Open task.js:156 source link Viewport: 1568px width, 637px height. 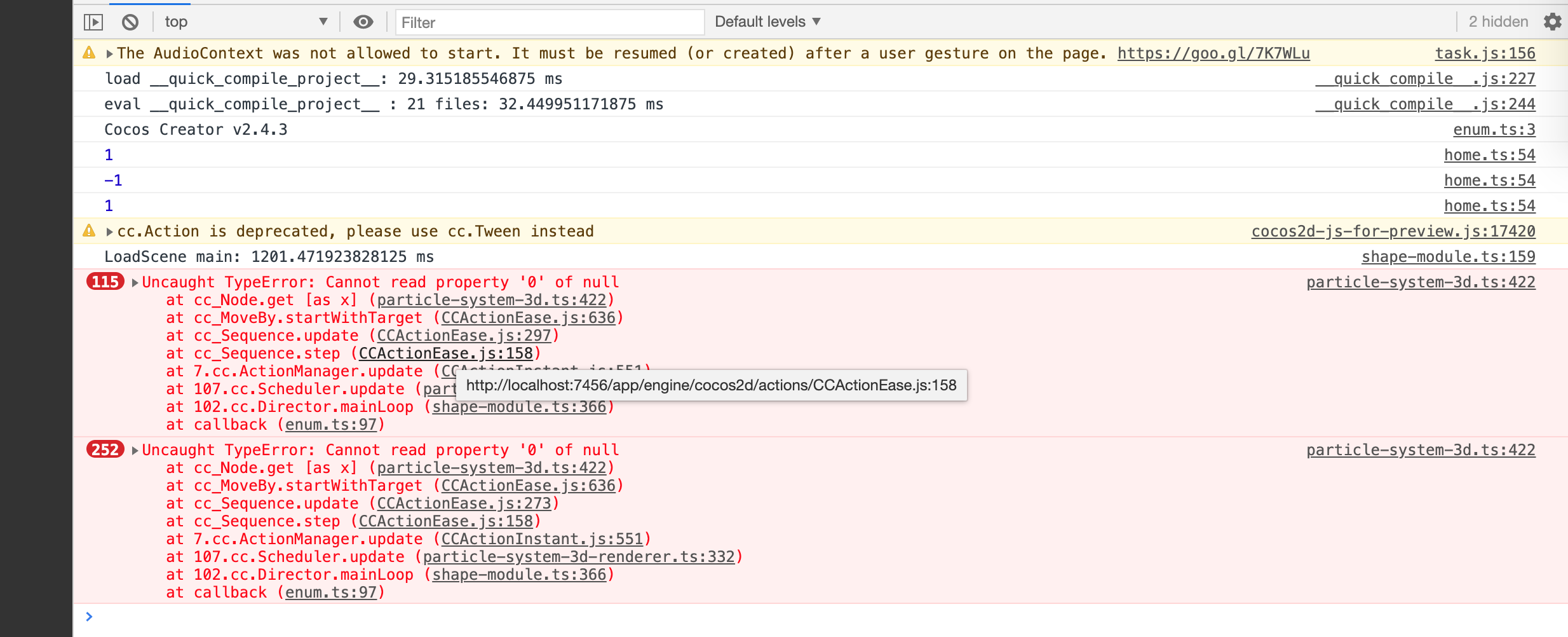click(1485, 53)
